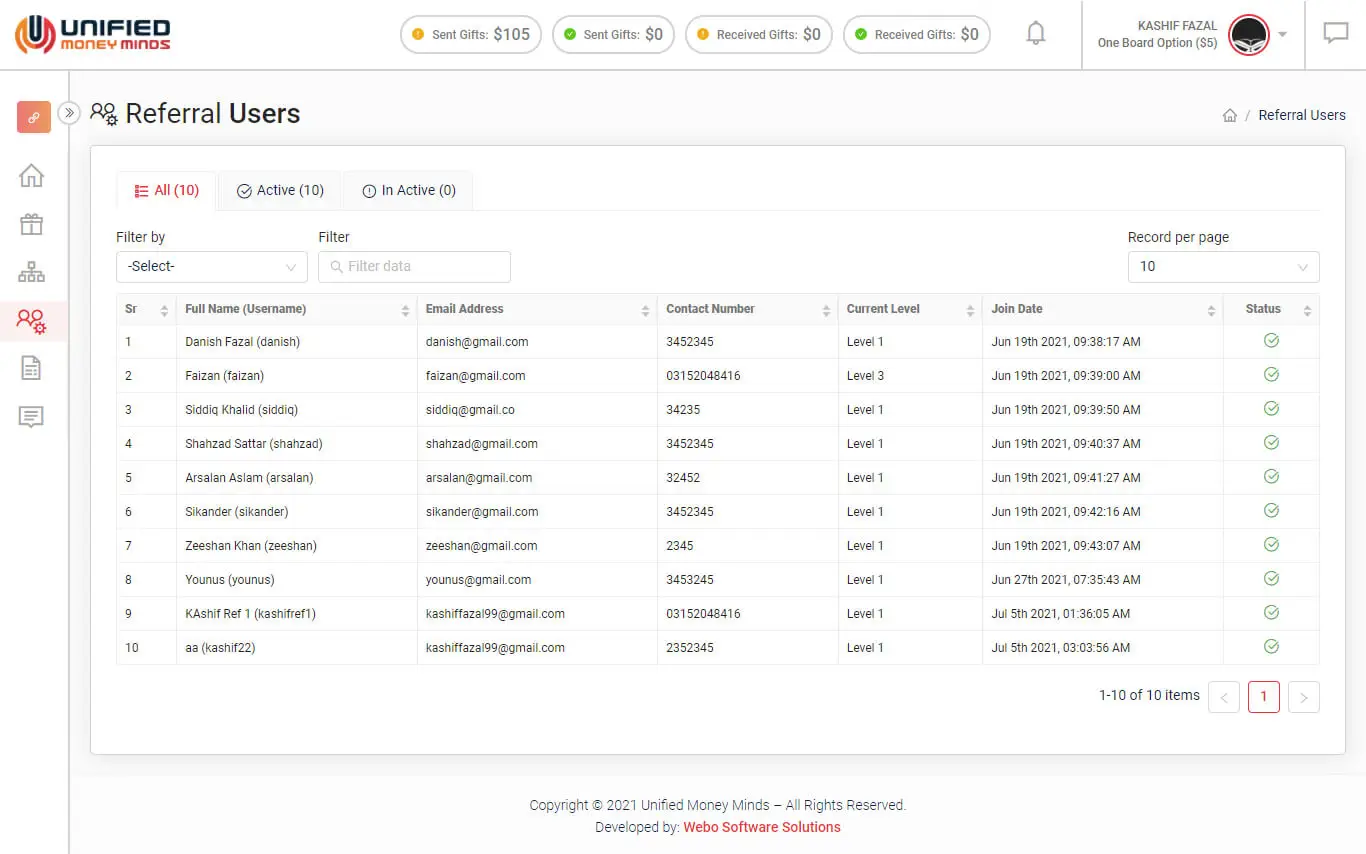Open the Webo Software Solutions link
The height and width of the screenshot is (854, 1366).
(762, 827)
